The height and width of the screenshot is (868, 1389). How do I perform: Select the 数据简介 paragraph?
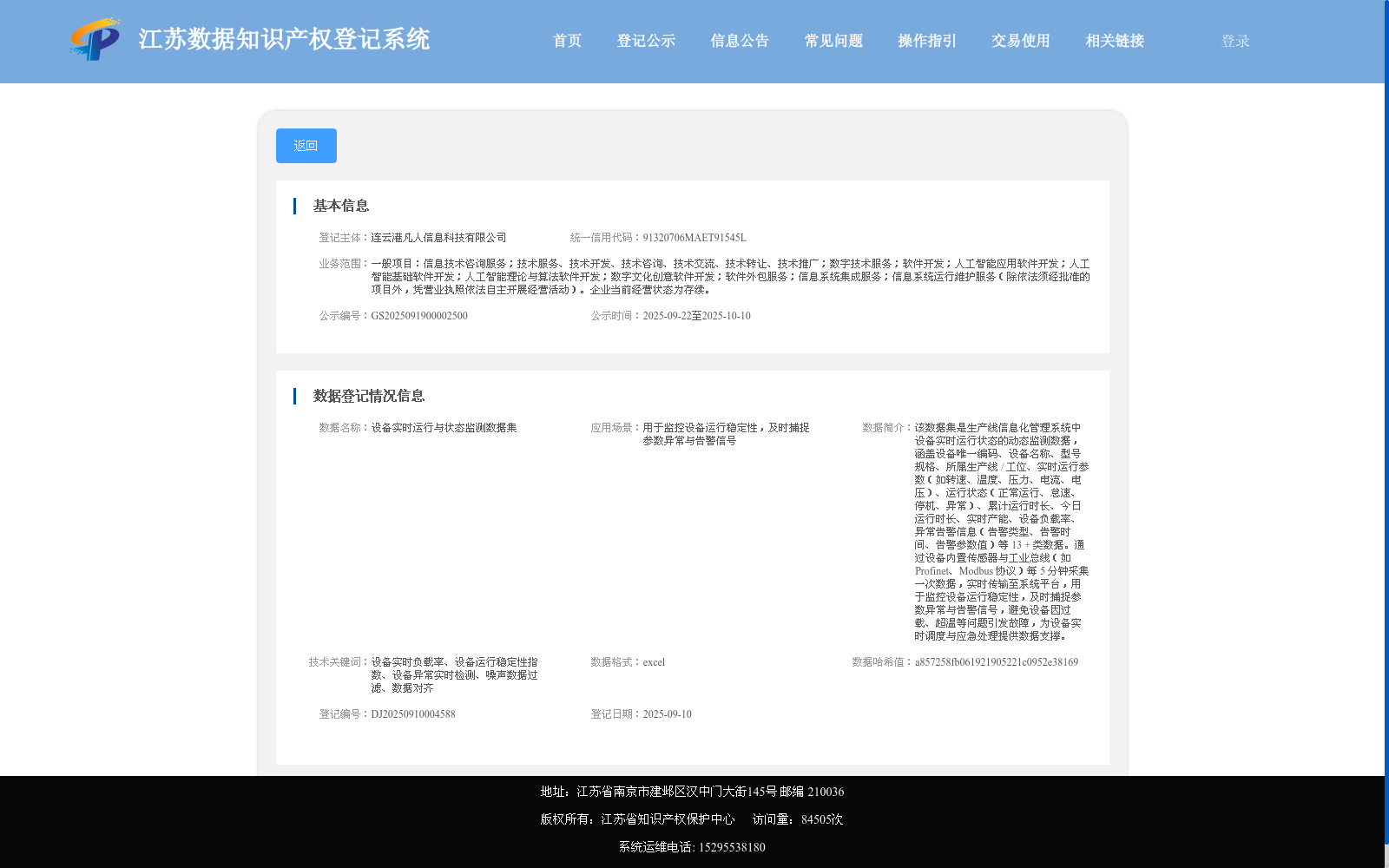1002,532
